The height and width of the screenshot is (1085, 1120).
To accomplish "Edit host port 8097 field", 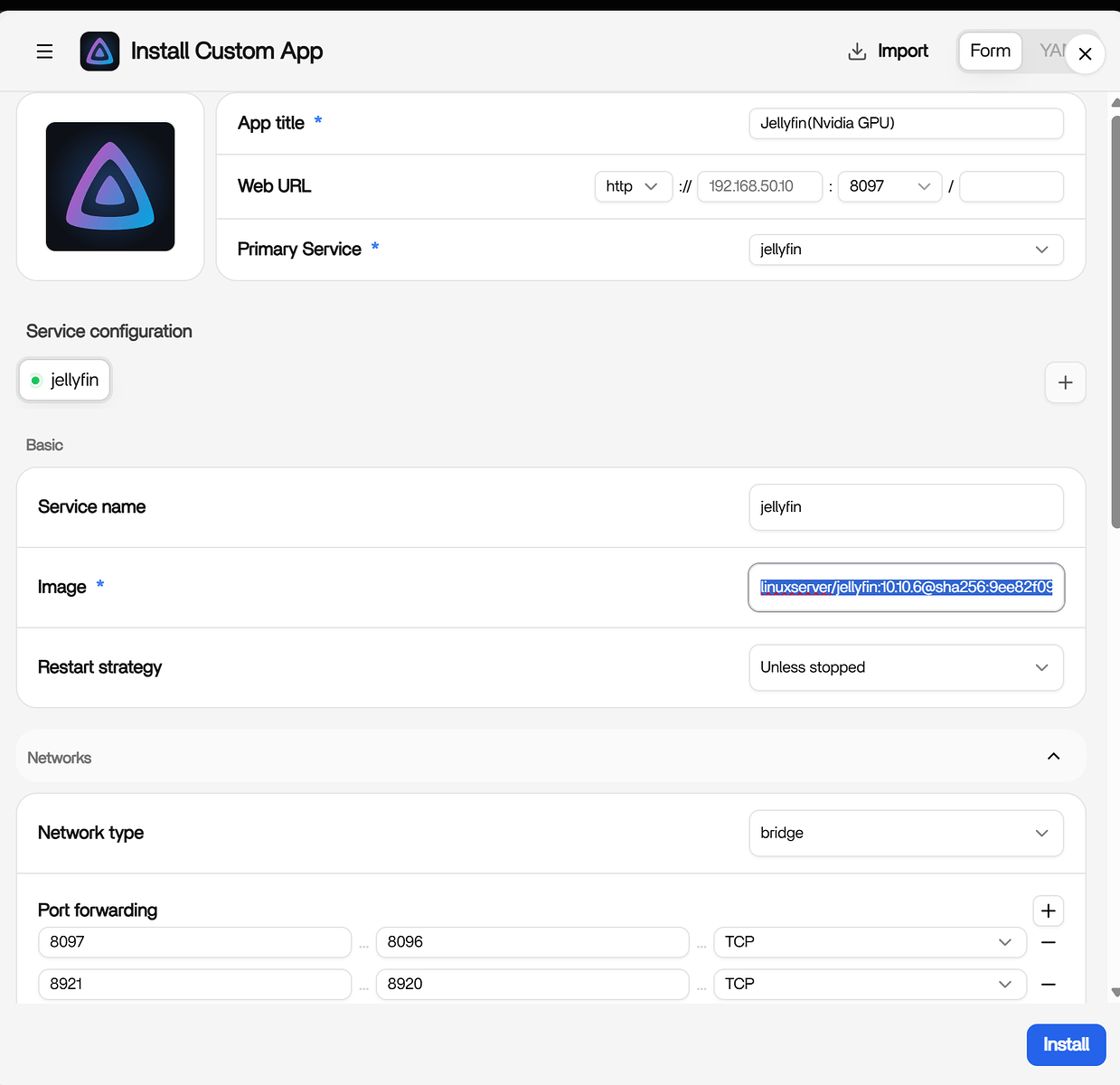I will point(194,942).
